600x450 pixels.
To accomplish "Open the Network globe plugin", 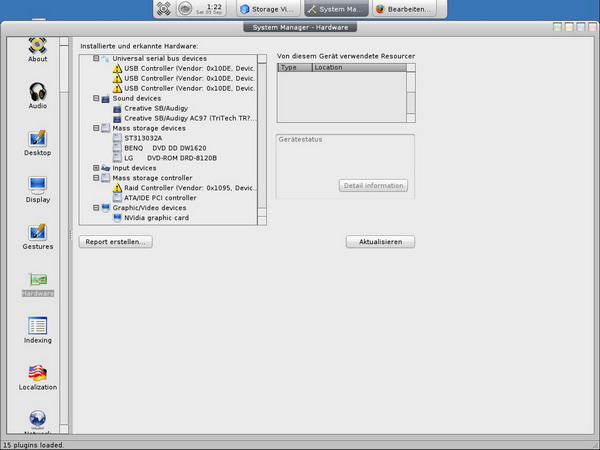I will 38,421.
